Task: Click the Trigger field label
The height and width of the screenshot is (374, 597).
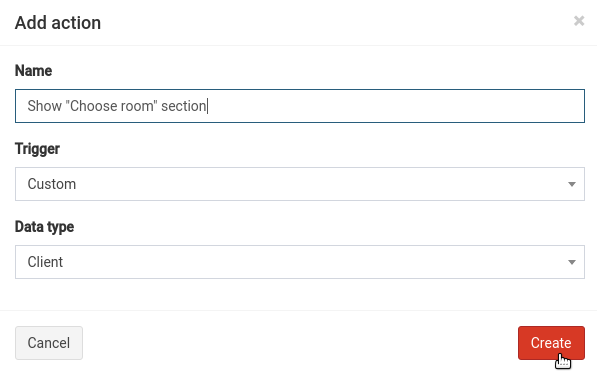Action: 37,149
